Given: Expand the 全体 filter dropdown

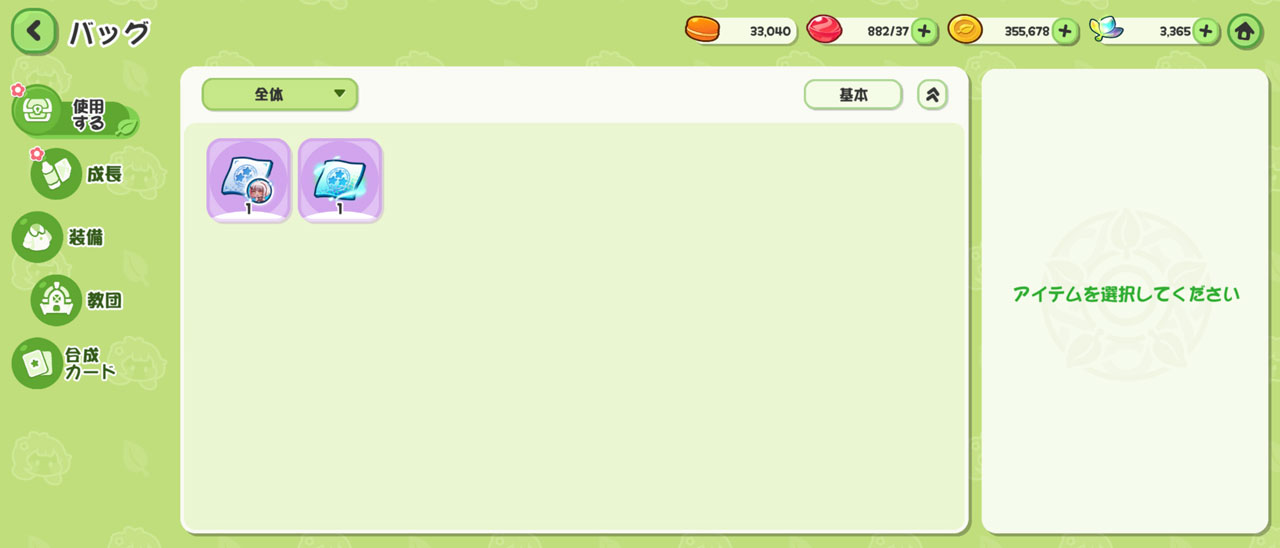Looking at the screenshot, I should tap(280, 94).
